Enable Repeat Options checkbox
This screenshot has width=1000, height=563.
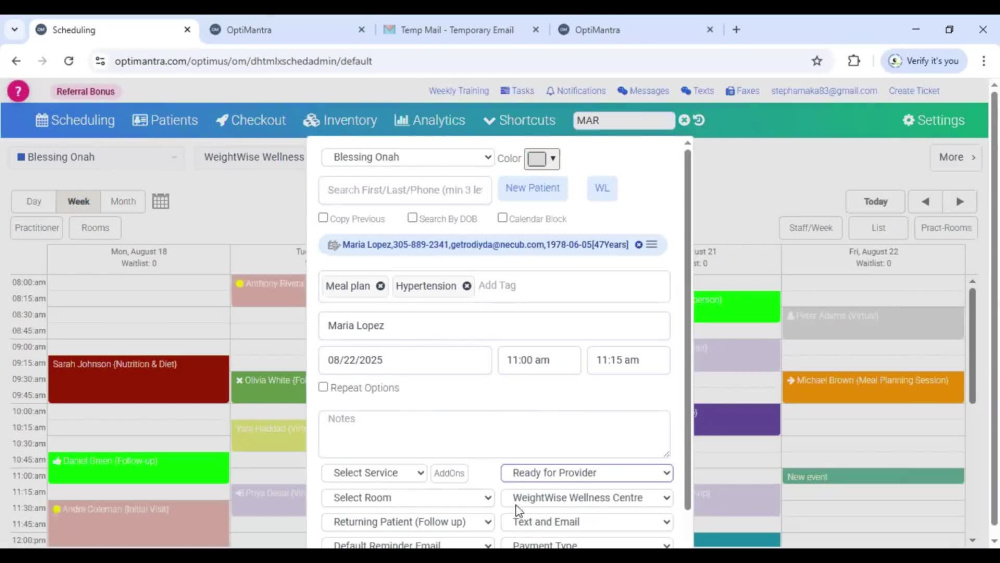tap(323, 387)
